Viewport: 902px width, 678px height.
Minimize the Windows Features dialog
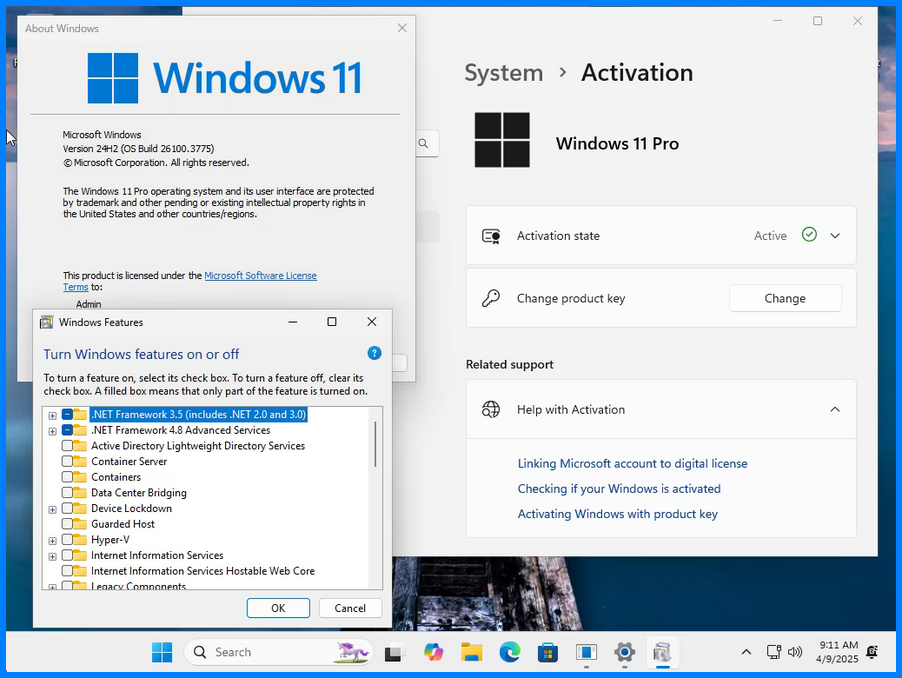293,322
